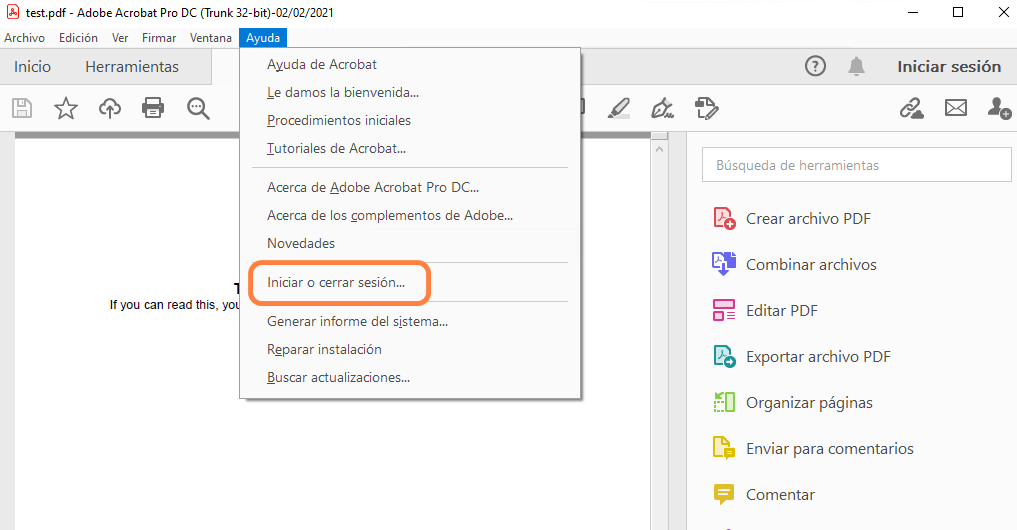Open Crear archivo PDF tool label
The height and width of the screenshot is (530, 1017).
[808, 219]
